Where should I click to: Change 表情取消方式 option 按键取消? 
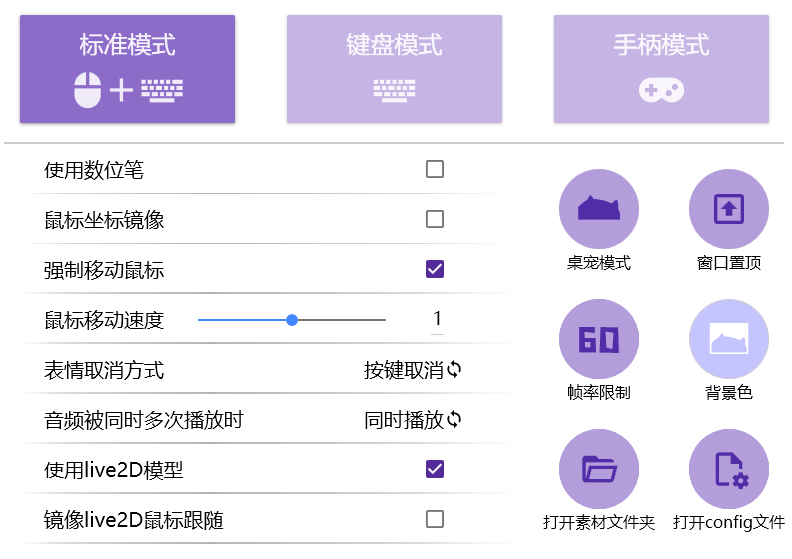click(x=403, y=370)
